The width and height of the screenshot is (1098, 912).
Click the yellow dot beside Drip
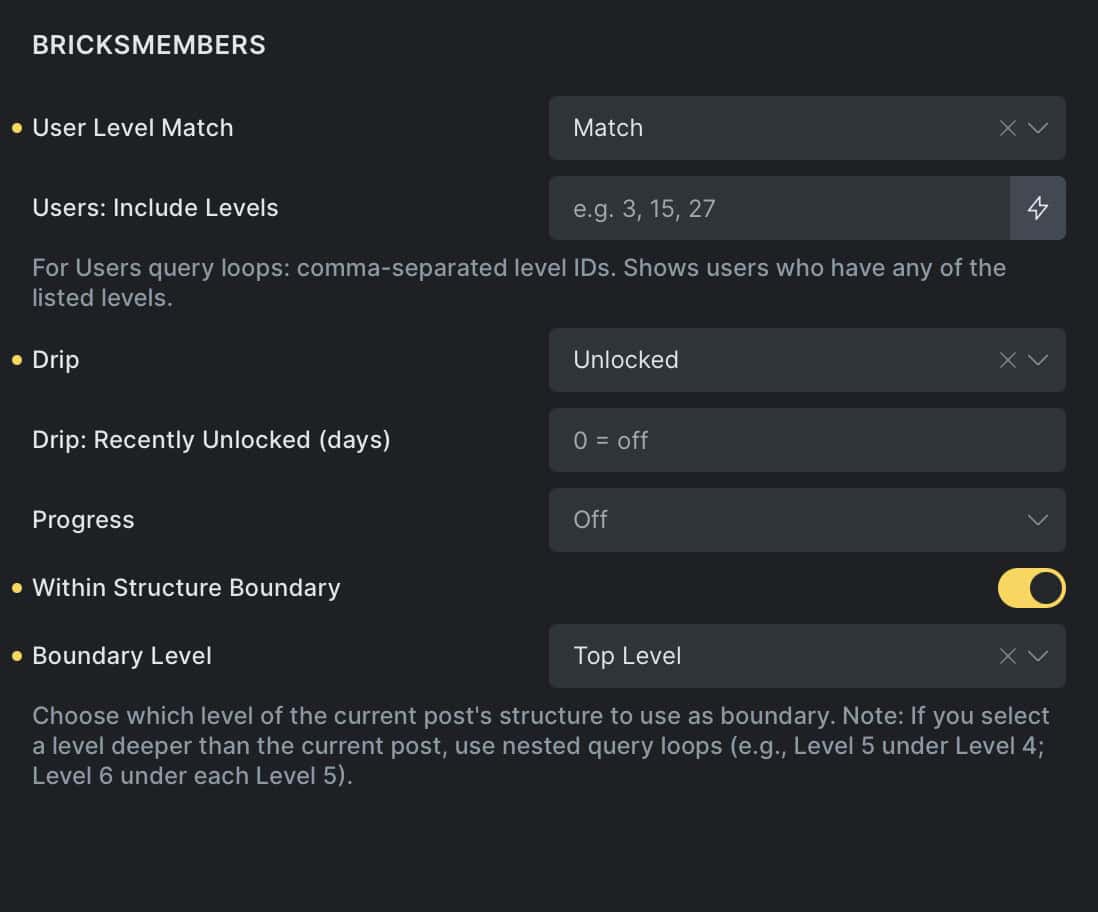pyautogui.click(x=16, y=360)
